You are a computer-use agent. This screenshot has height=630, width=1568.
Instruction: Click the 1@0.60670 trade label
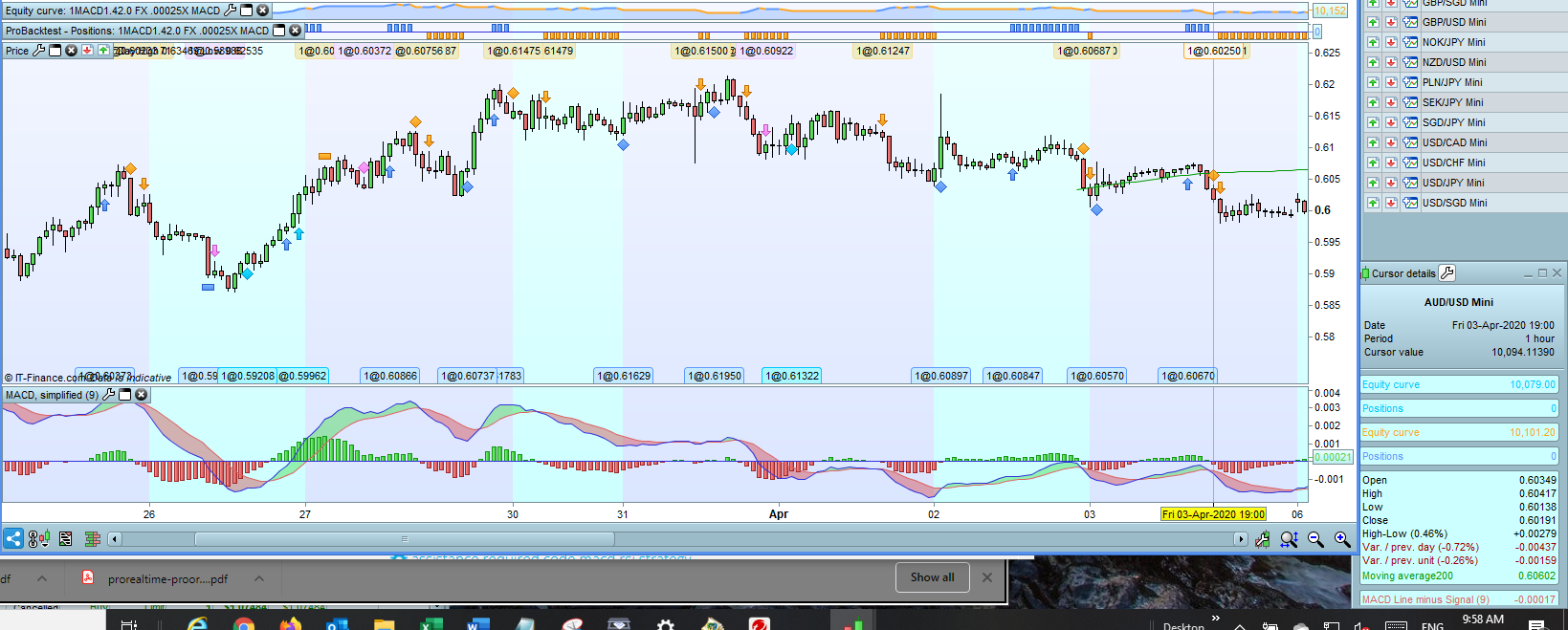click(1188, 376)
